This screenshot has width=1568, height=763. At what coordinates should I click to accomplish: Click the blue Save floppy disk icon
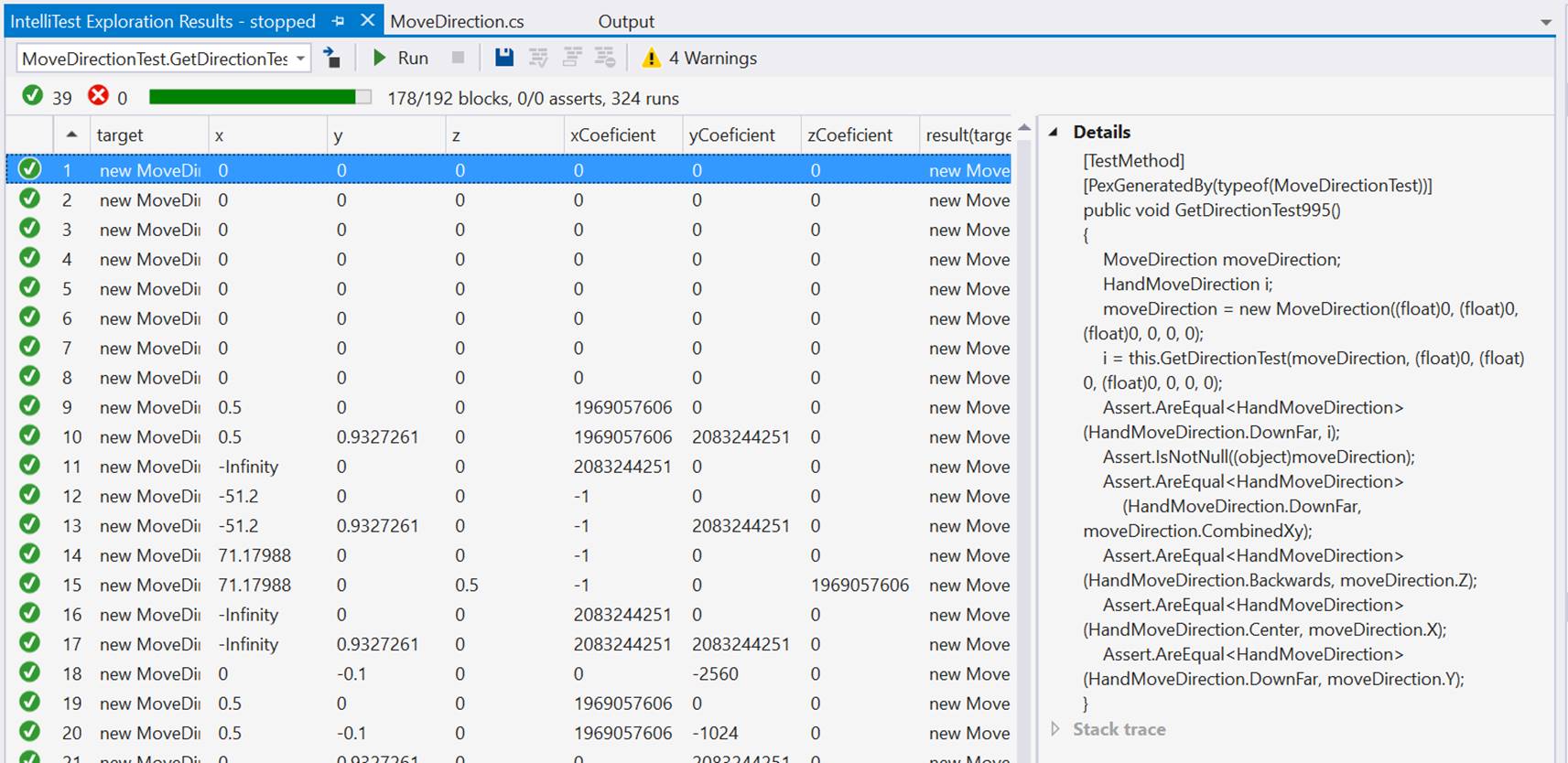[503, 58]
